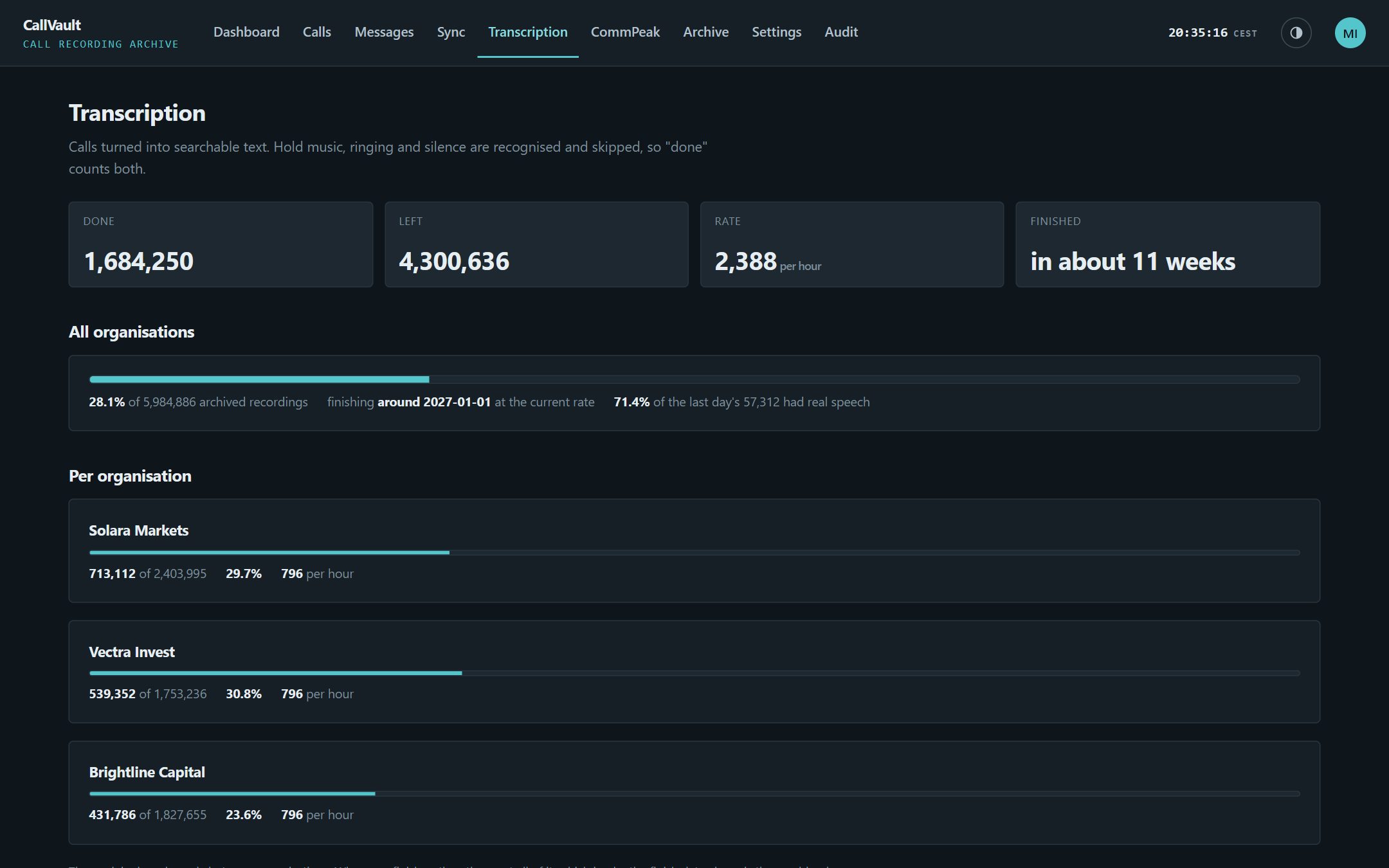Click the 29.7% Solara percentage
Image resolution: width=1389 pixels, height=868 pixels.
(x=244, y=574)
